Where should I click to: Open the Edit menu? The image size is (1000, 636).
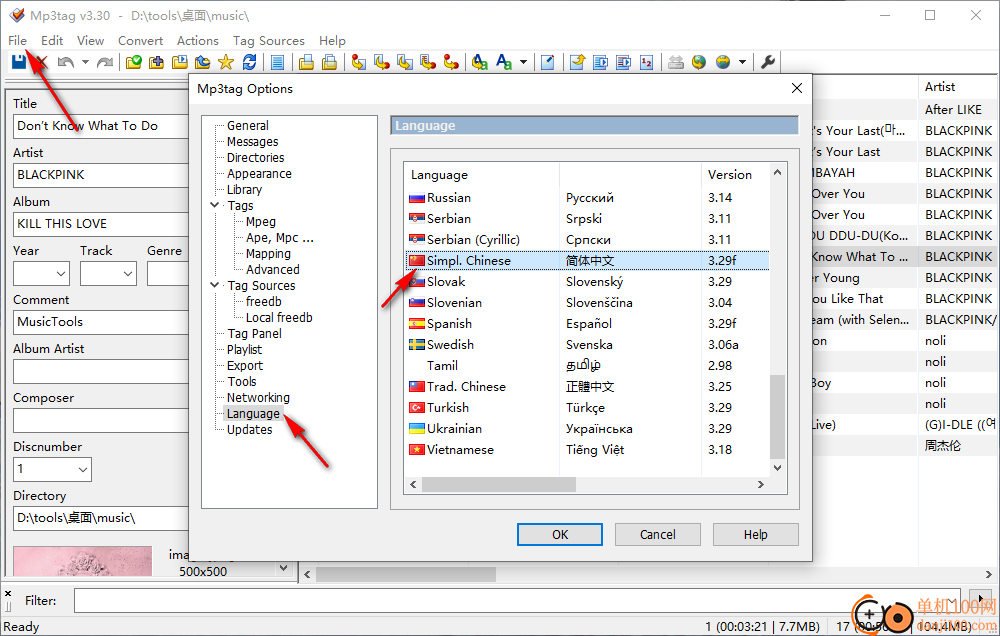(52, 41)
